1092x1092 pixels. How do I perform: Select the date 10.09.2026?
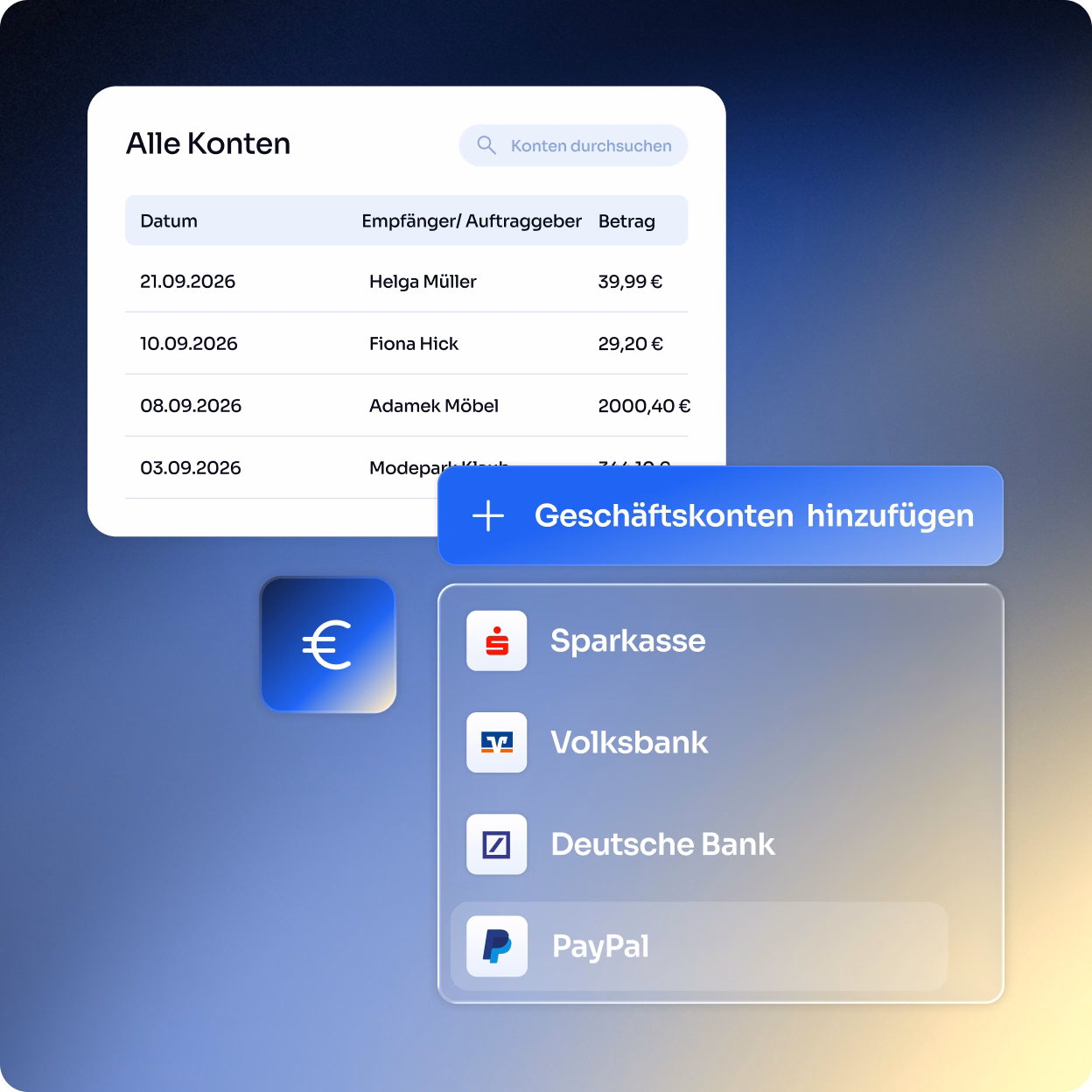(189, 344)
